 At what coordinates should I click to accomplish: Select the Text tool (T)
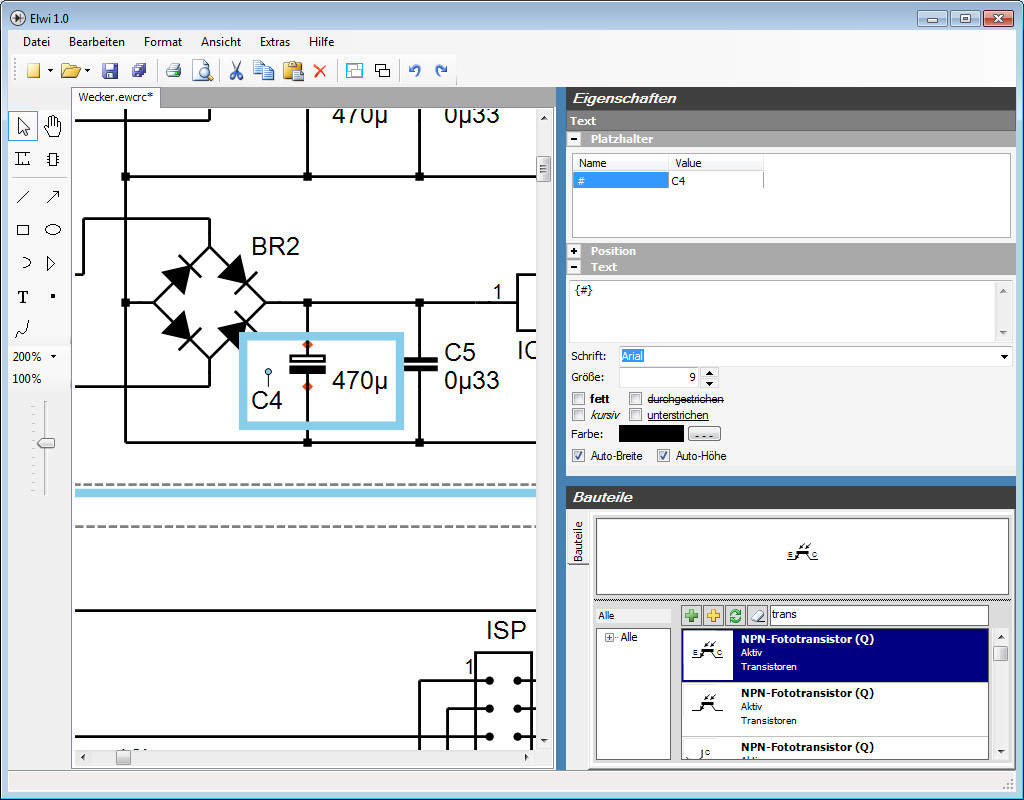23,297
